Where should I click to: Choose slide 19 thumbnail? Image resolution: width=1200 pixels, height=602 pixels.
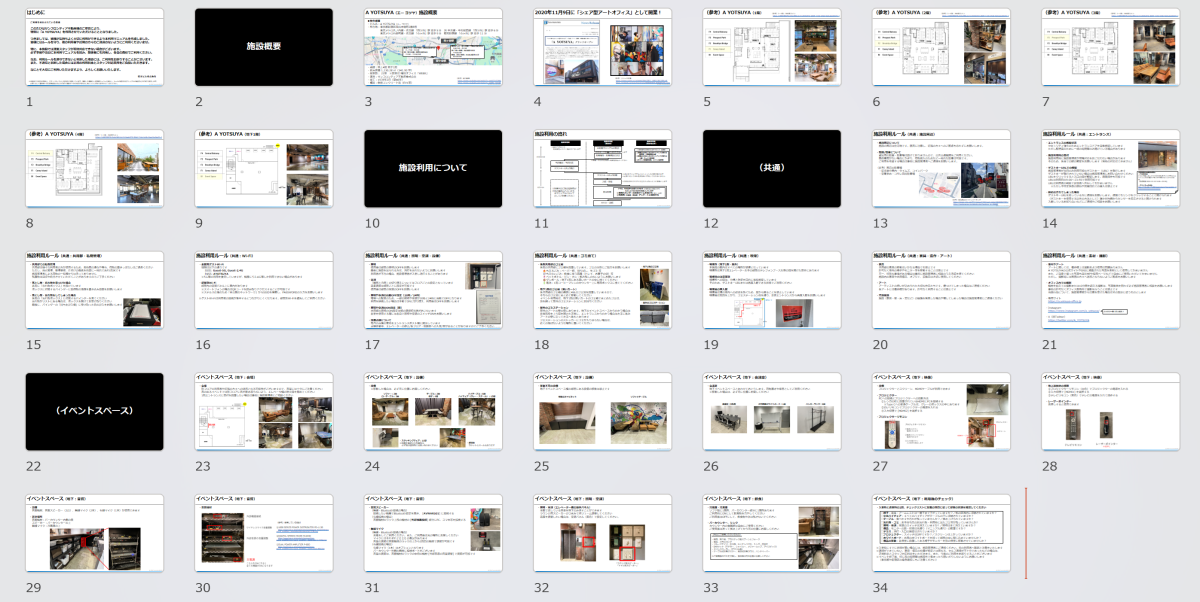tap(772, 290)
